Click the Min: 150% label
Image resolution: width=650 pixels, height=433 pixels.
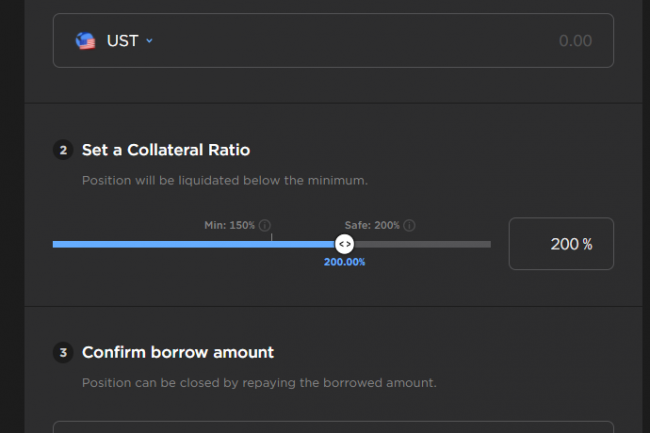click(x=229, y=226)
